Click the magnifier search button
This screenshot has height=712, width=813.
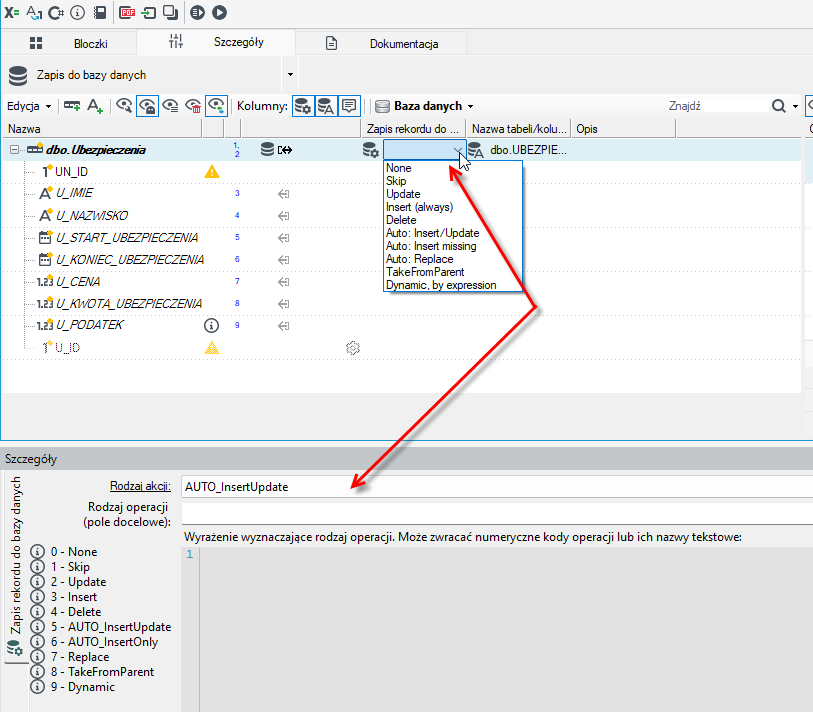point(778,106)
